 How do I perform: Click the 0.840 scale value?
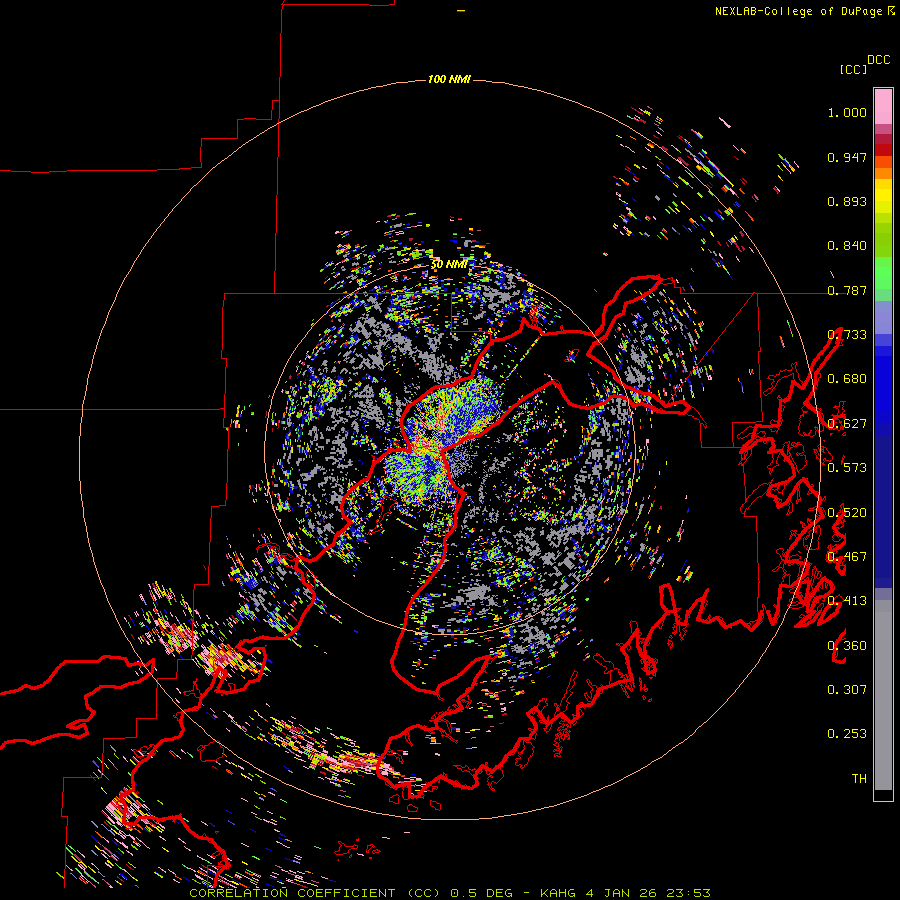pos(847,246)
